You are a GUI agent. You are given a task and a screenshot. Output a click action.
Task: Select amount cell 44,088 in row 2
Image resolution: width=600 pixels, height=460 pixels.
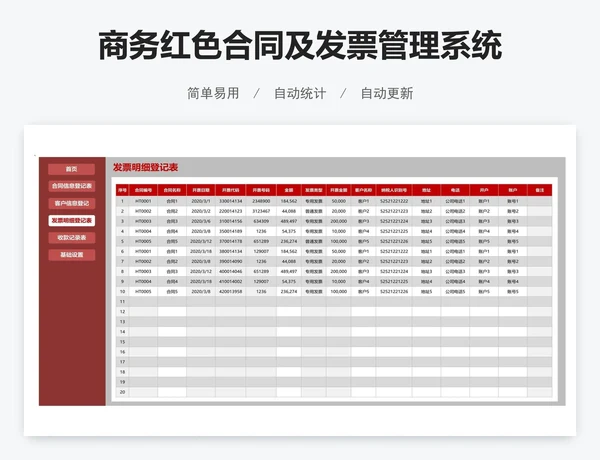click(x=289, y=211)
